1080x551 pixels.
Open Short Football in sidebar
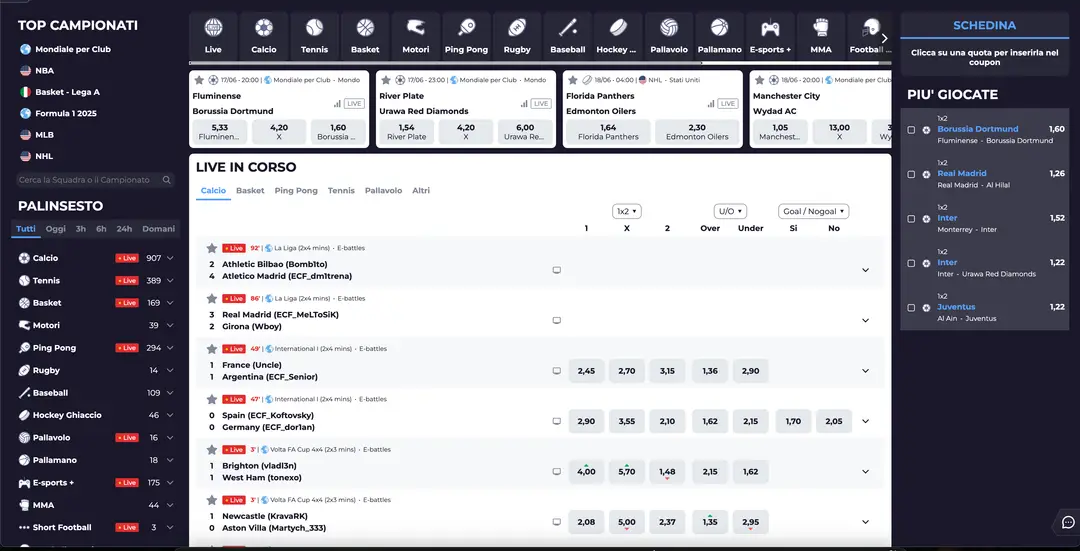tap(62, 527)
